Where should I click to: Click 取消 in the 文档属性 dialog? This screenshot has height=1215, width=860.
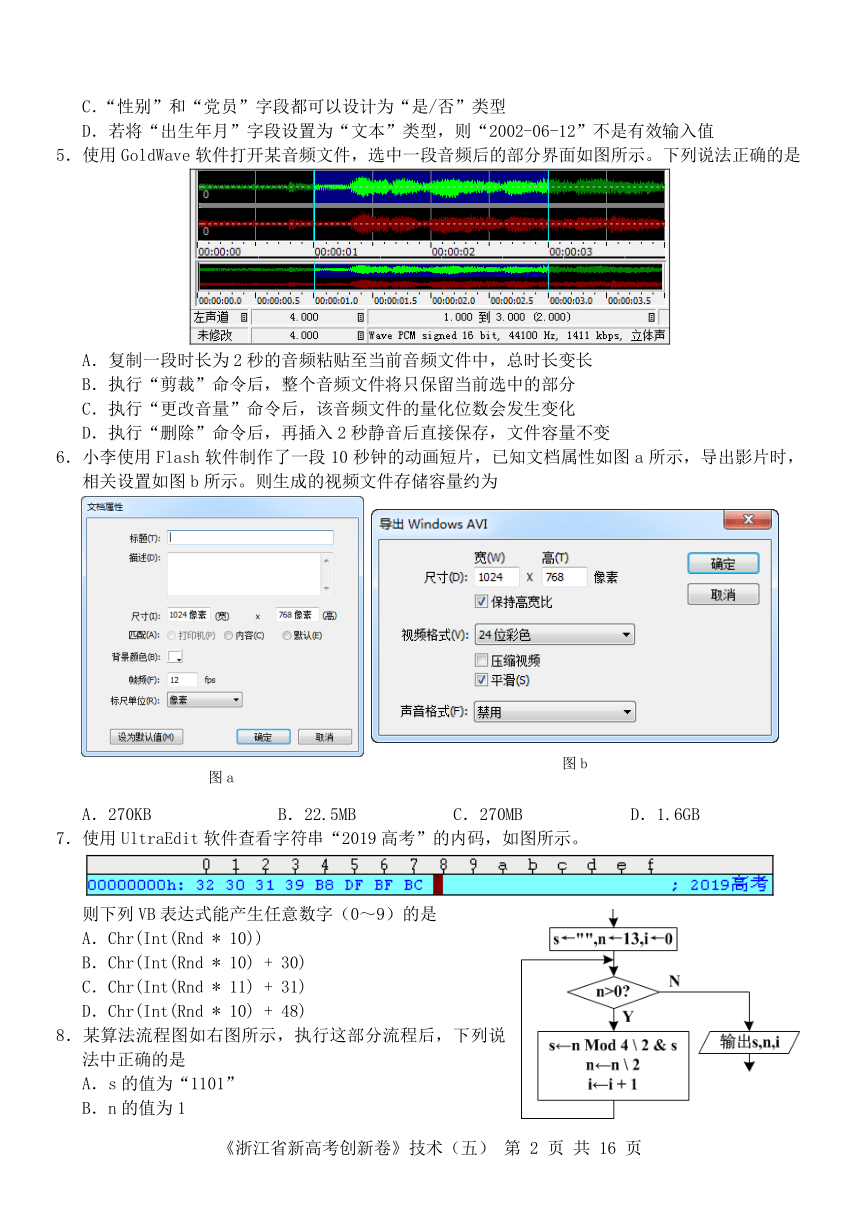(324, 737)
